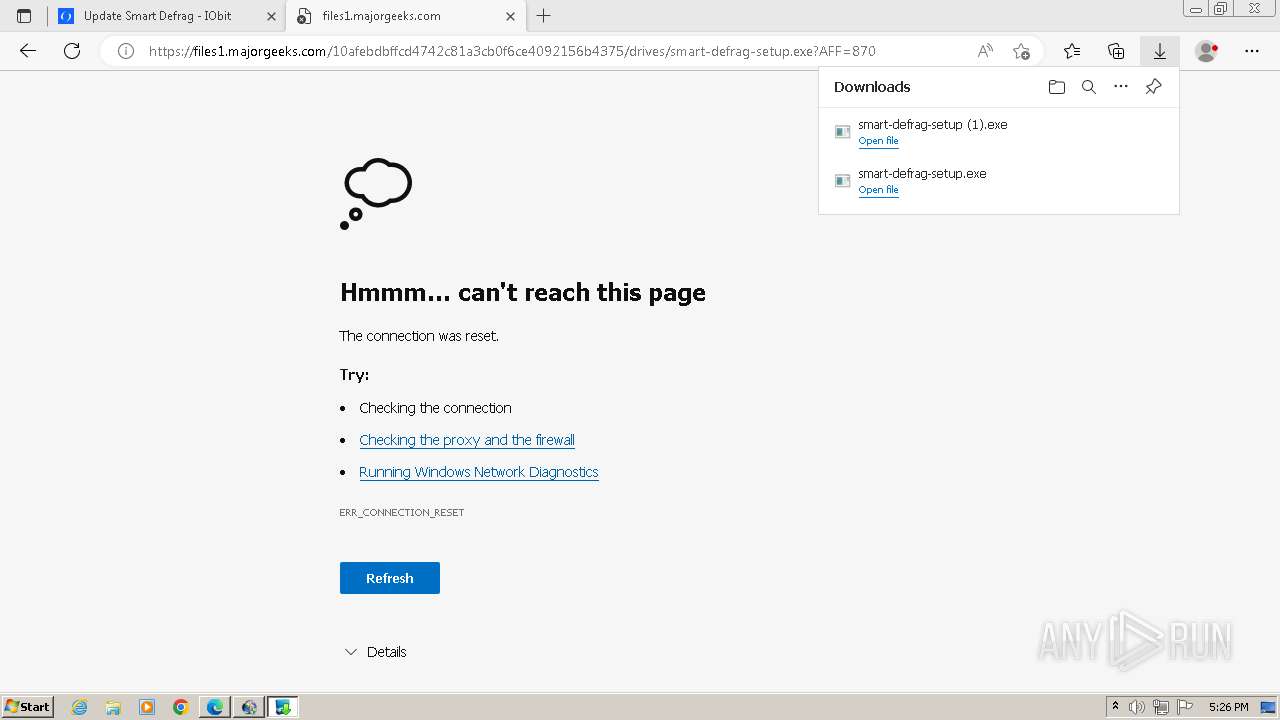Screen dimensions: 1280x720
Task: Select smart-defrag-setup (1).exe download entry
Action: coord(998,132)
